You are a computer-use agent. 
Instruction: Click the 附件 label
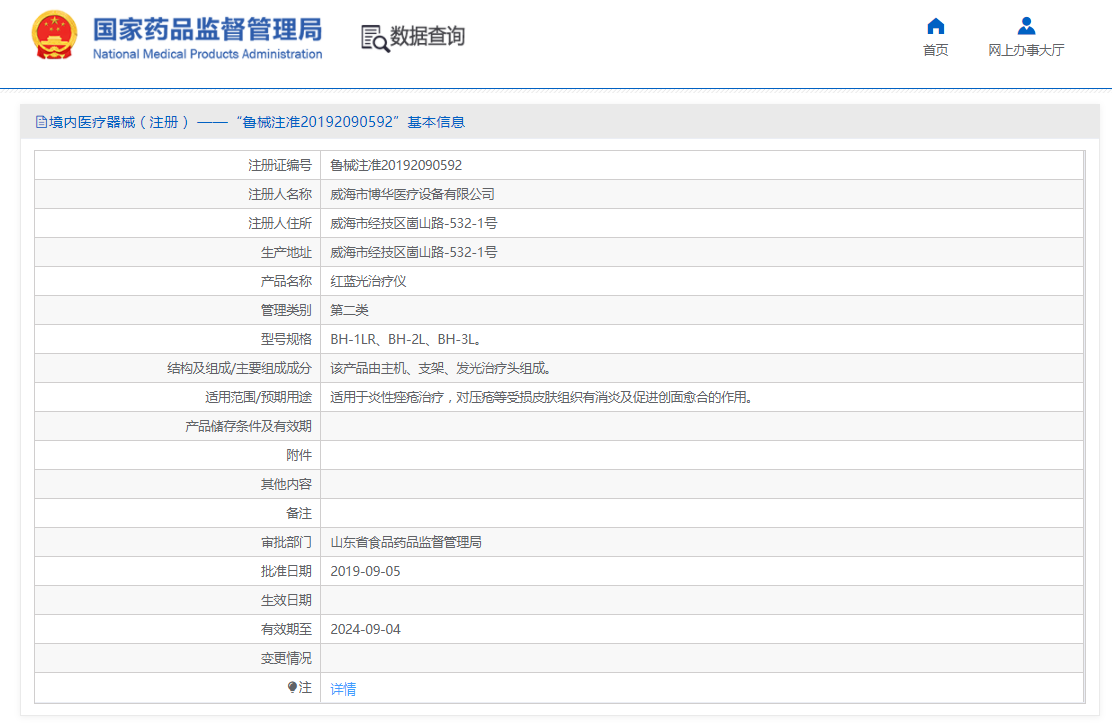tap(299, 456)
